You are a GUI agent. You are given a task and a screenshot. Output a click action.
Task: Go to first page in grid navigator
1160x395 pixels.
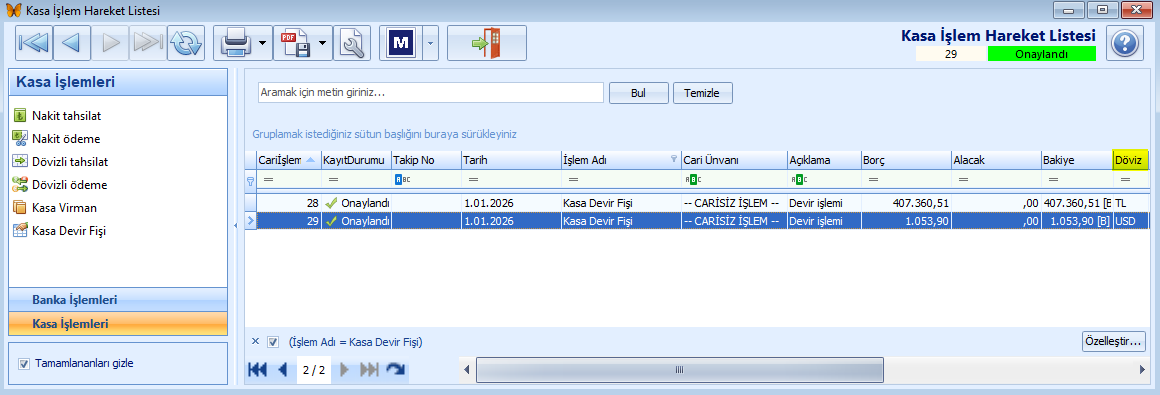257,370
